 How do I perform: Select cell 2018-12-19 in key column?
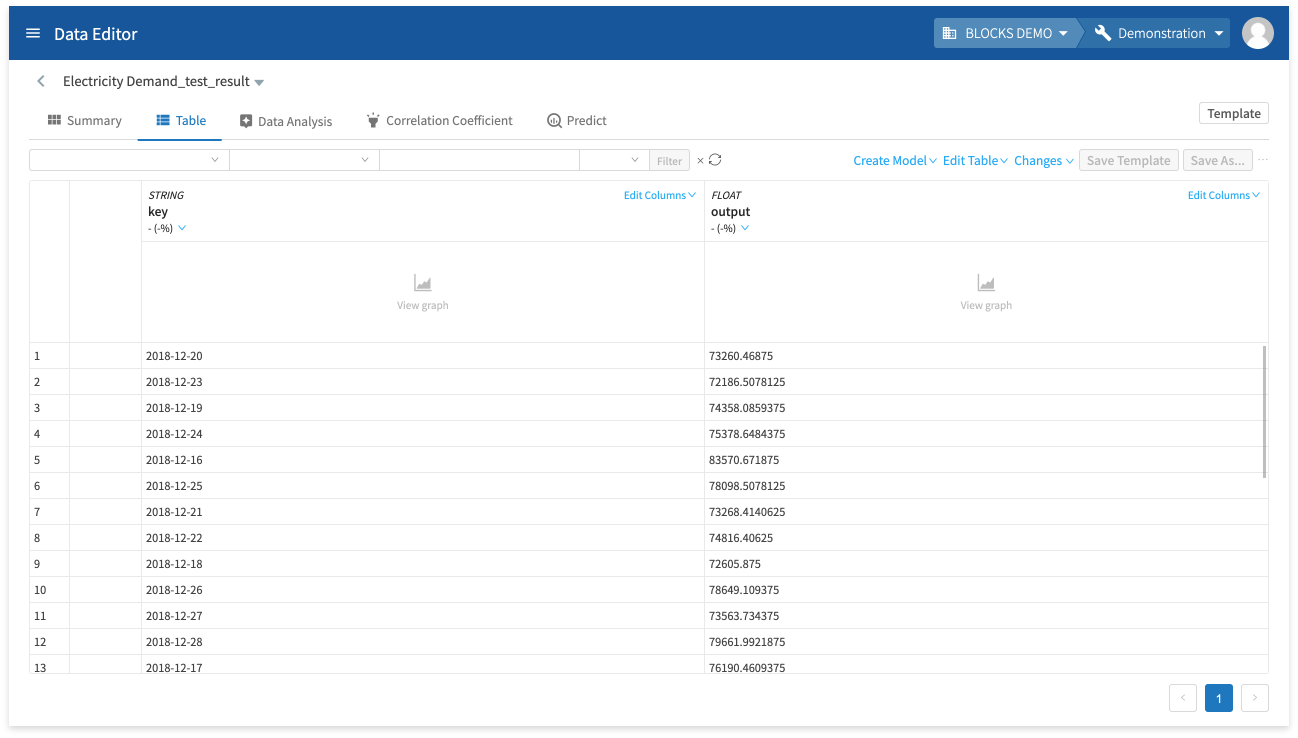coord(423,408)
